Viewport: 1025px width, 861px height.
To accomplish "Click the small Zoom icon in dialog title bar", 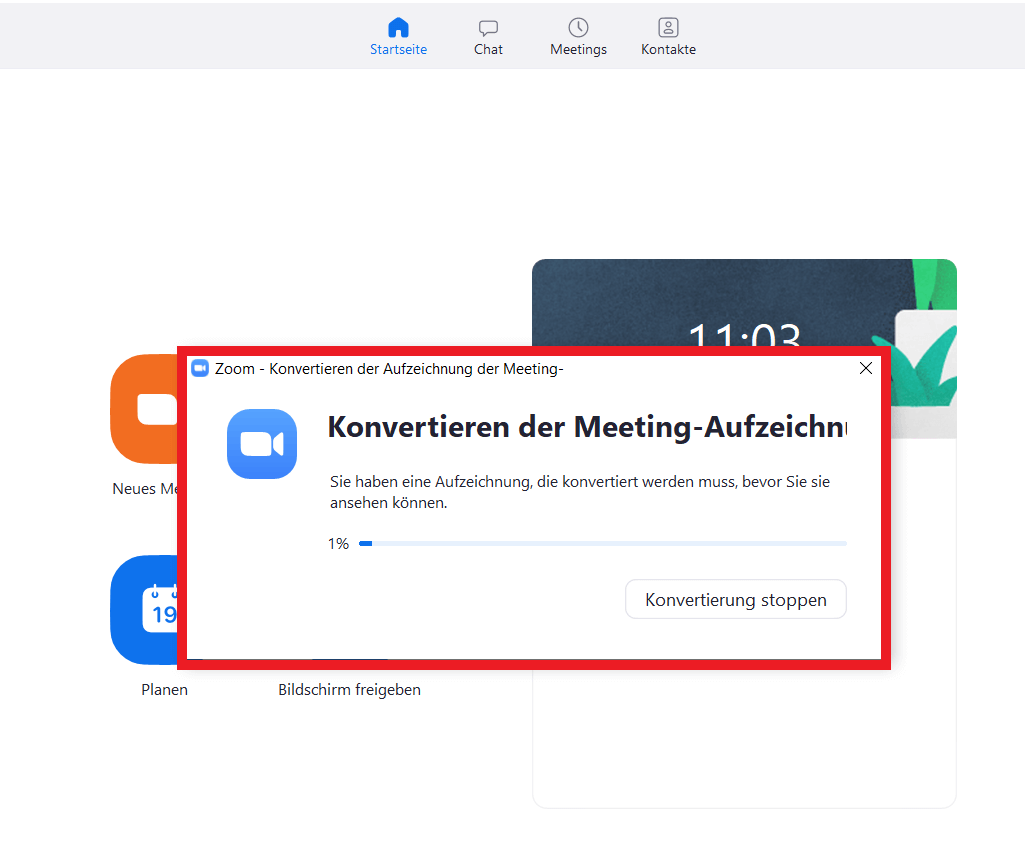I will coord(200,368).
